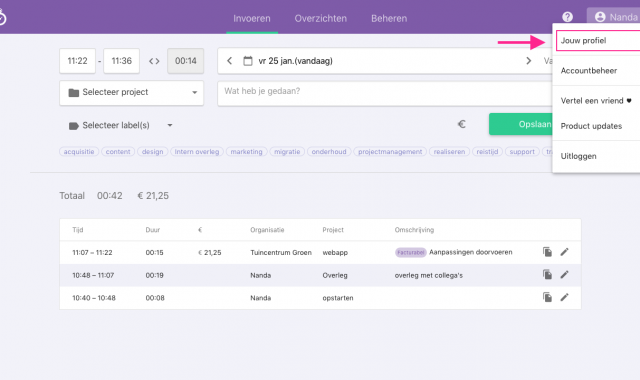Click the 10:40 – 10:48 time cell
Viewport: 640px width, 380px height.
[x=94, y=298]
